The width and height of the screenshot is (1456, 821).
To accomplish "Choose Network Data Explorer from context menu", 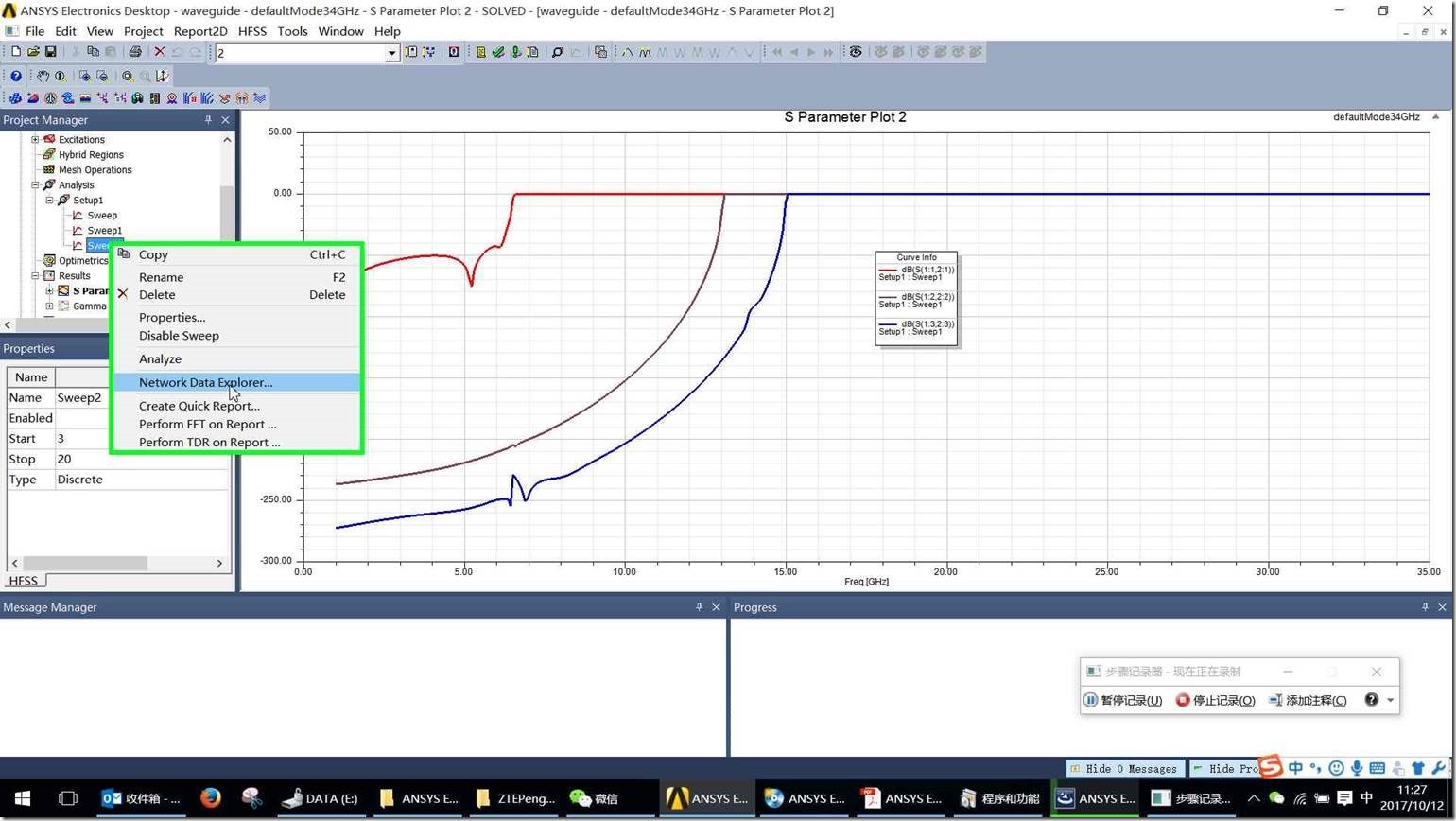I will point(236,382).
